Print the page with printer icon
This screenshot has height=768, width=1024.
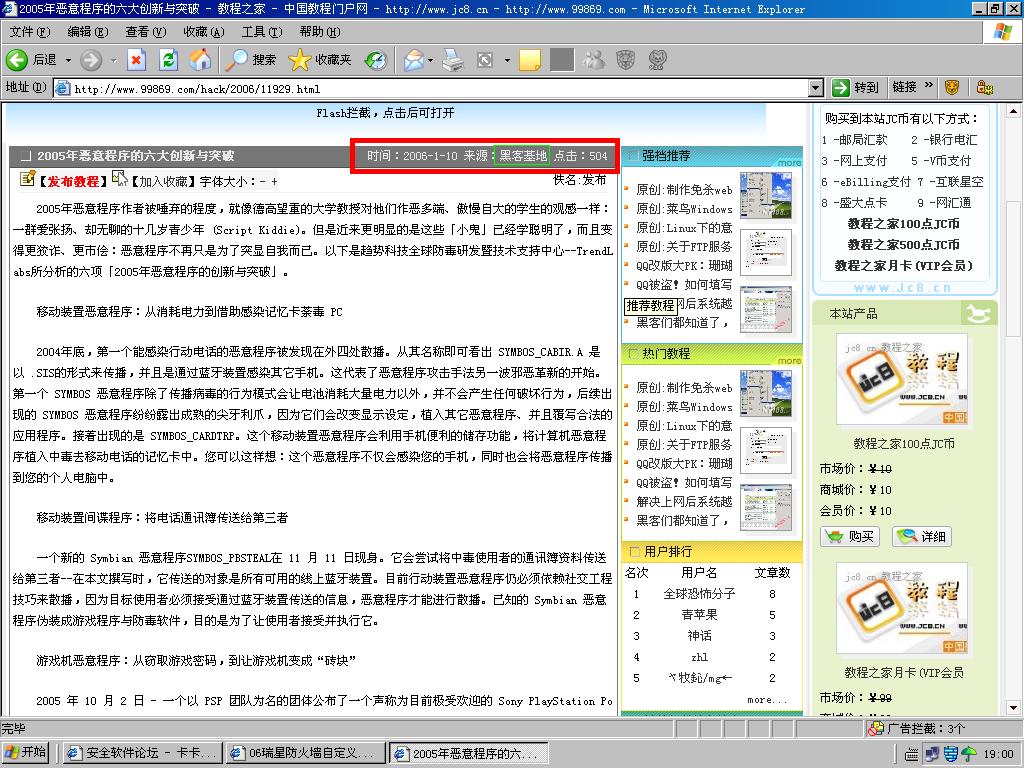453,60
